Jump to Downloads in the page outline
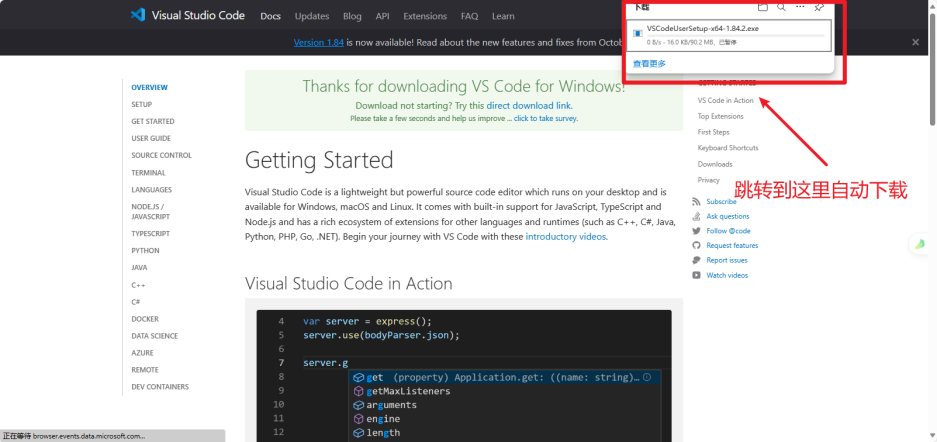The width and height of the screenshot is (937, 442). tap(715, 164)
